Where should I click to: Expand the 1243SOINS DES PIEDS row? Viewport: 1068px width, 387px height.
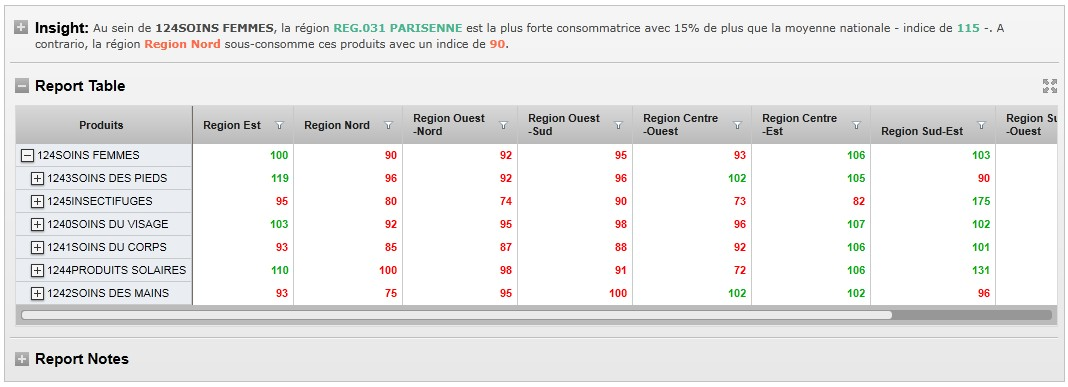tap(38, 179)
